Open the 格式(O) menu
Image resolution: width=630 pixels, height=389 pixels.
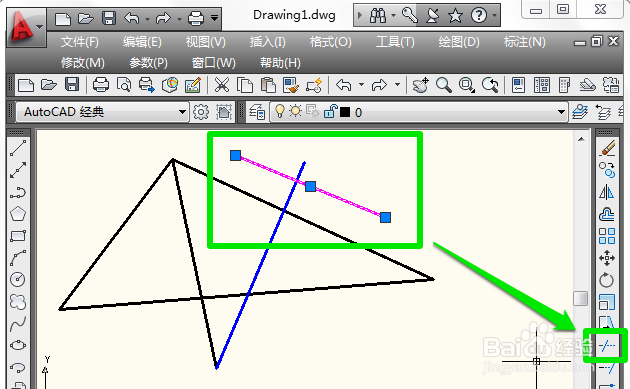click(331, 42)
